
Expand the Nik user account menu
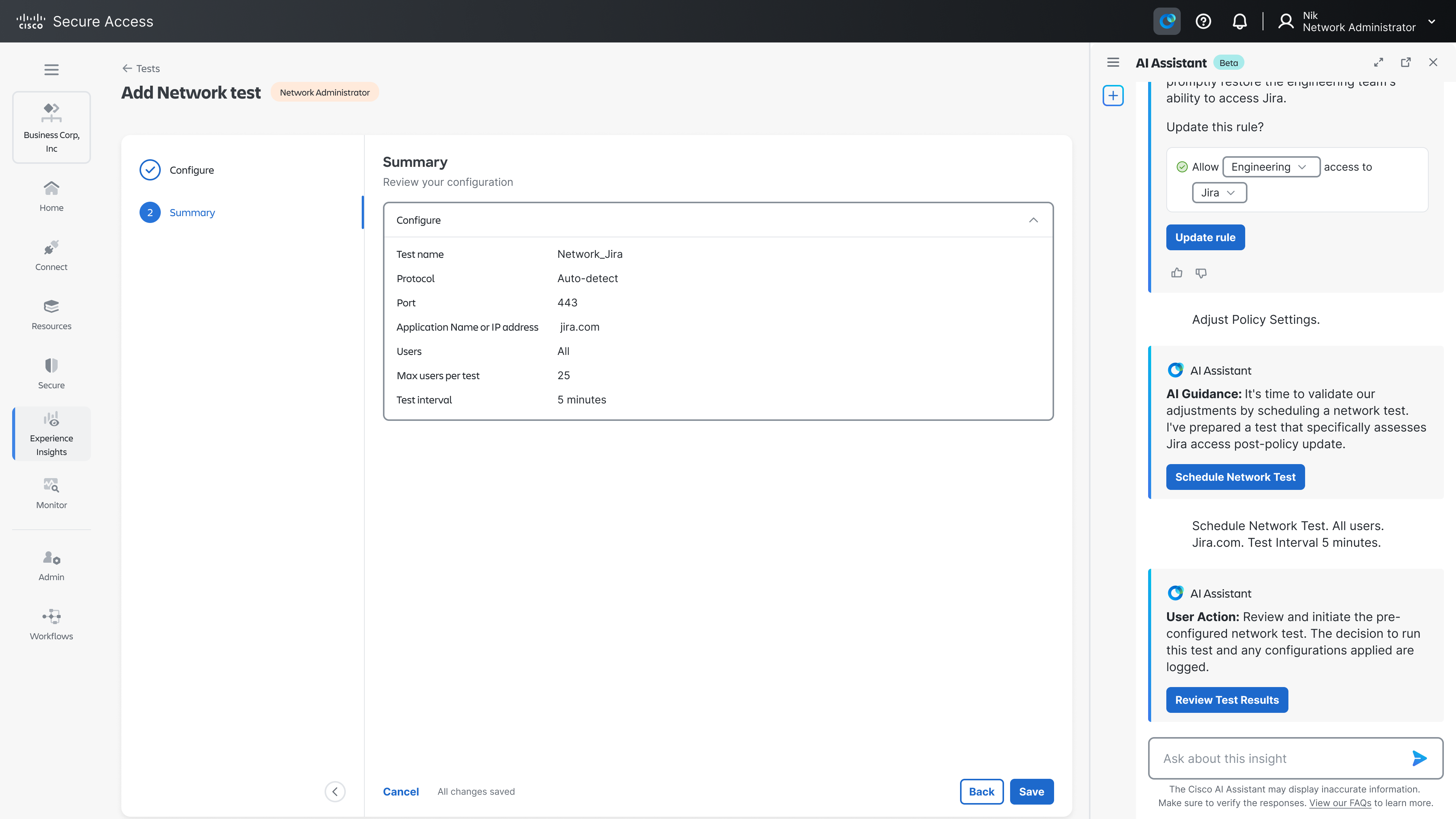coord(1432,22)
